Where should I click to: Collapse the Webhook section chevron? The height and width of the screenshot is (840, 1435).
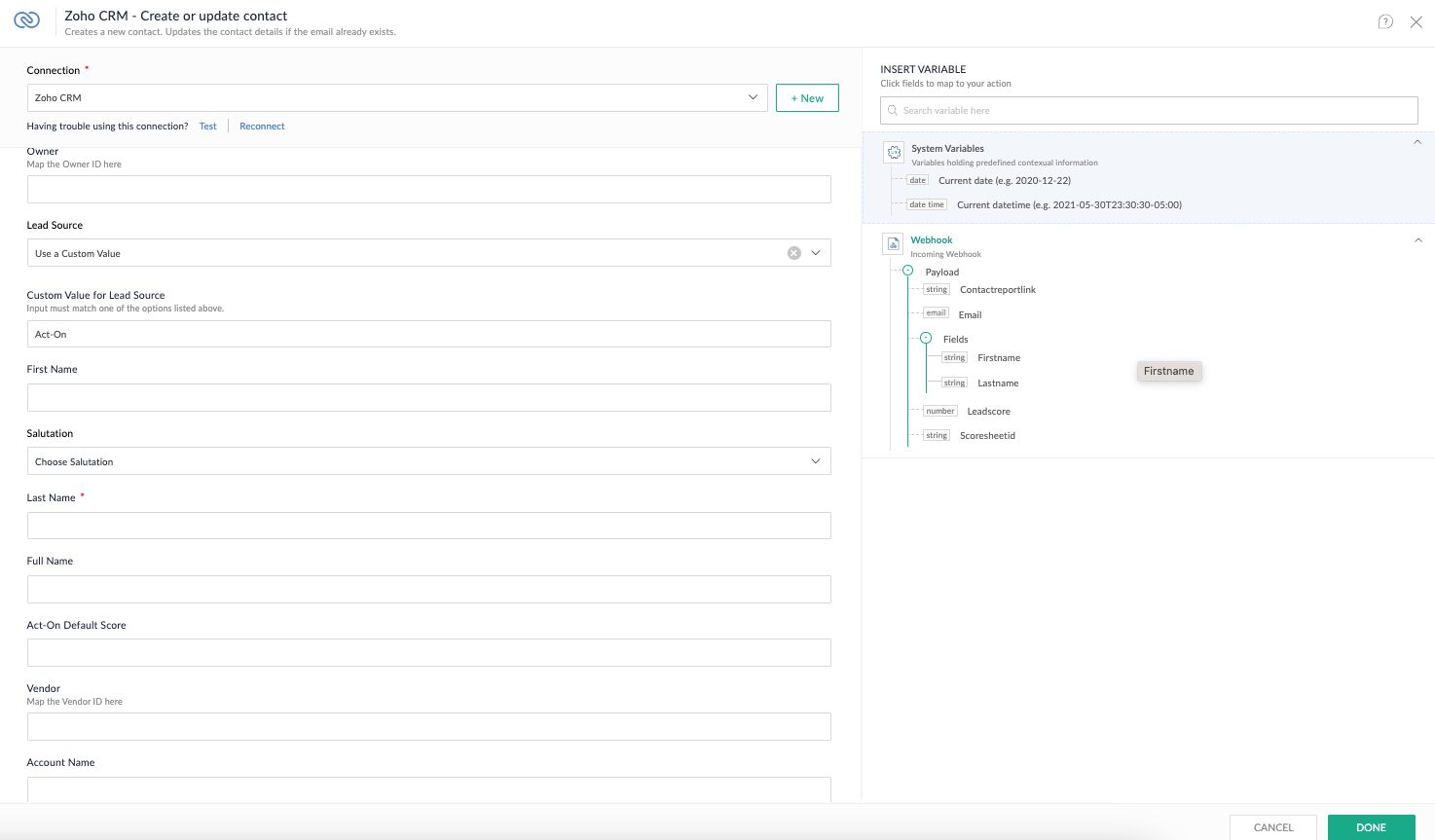coord(1417,240)
